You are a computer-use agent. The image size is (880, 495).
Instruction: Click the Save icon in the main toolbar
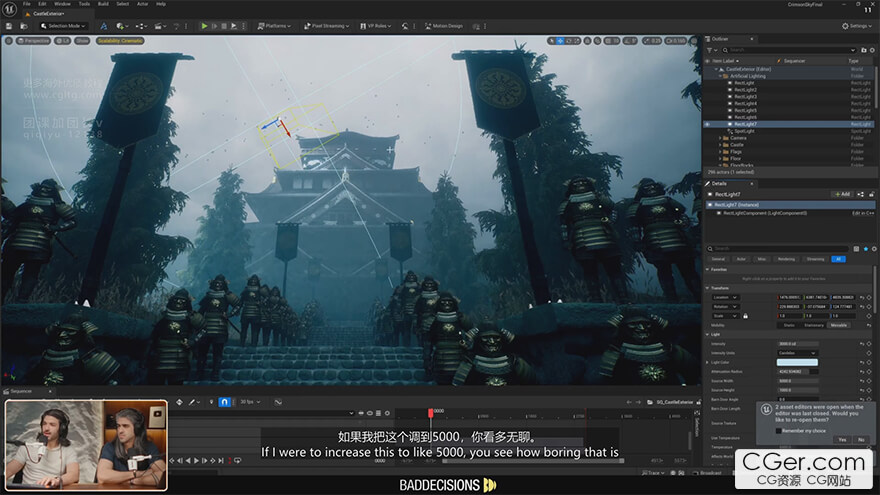(9, 26)
